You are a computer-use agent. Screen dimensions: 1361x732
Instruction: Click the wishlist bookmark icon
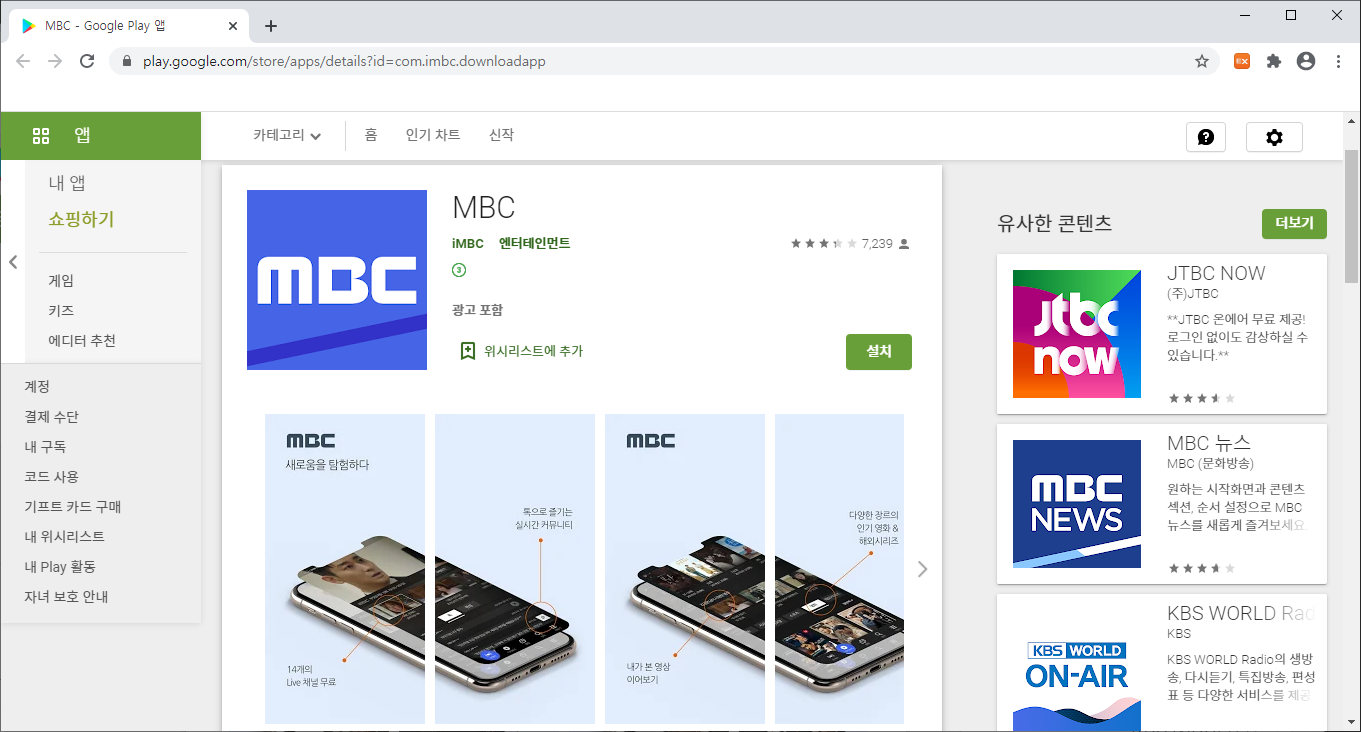(x=467, y=351)
